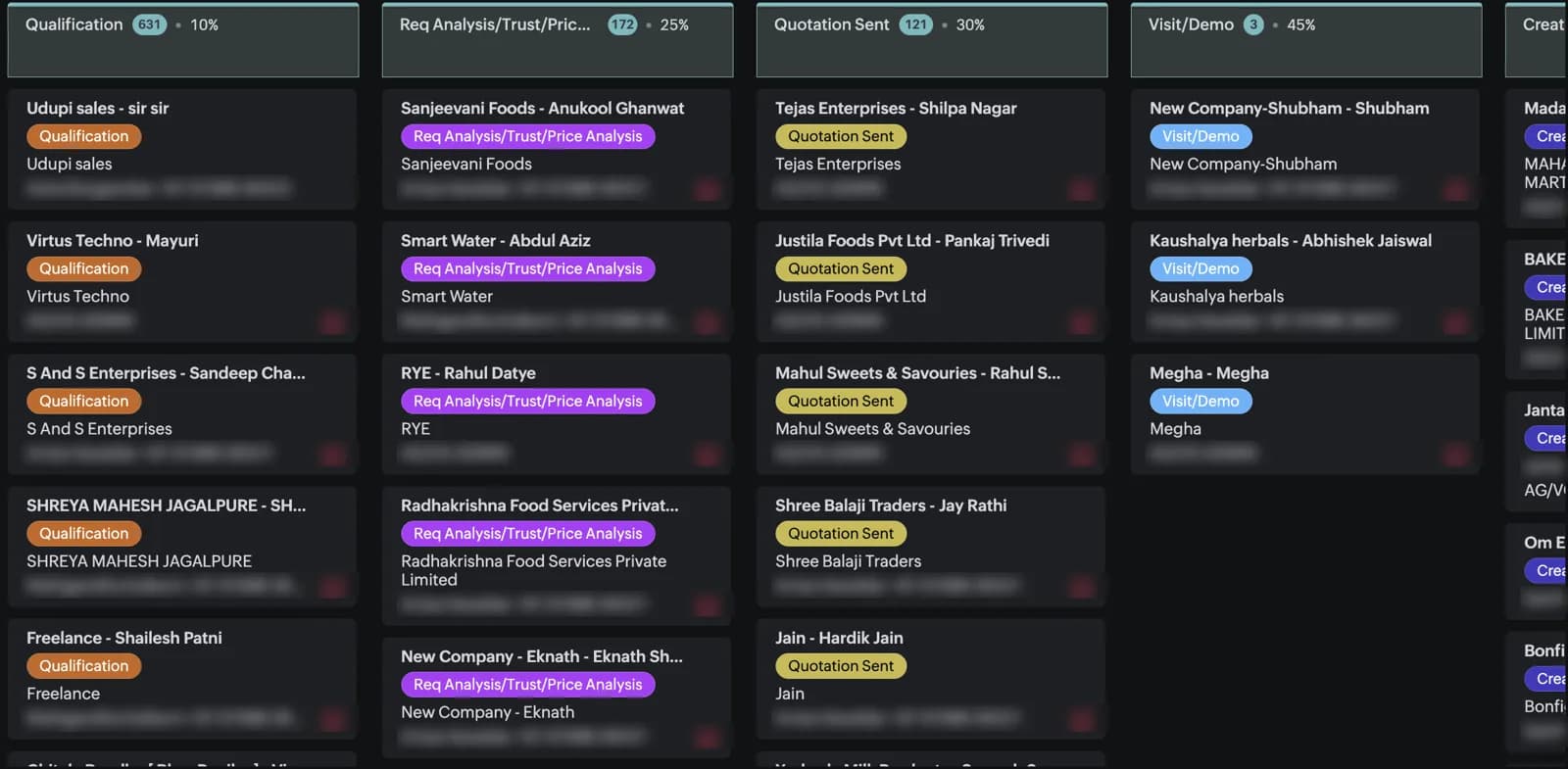Click the 45% probability on the Visit/Demo header
Image resolution: width=1568 pixels, height=769 pixels.
point(1301,24)
